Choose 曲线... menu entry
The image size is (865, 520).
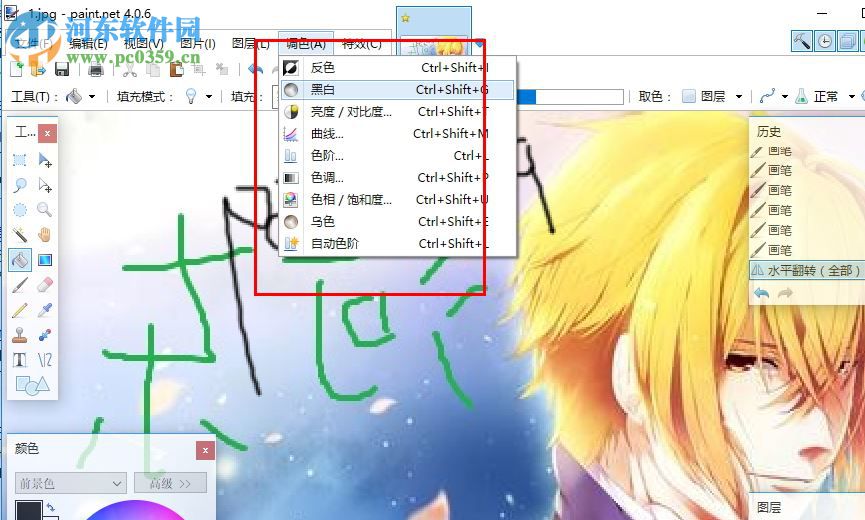398,133
